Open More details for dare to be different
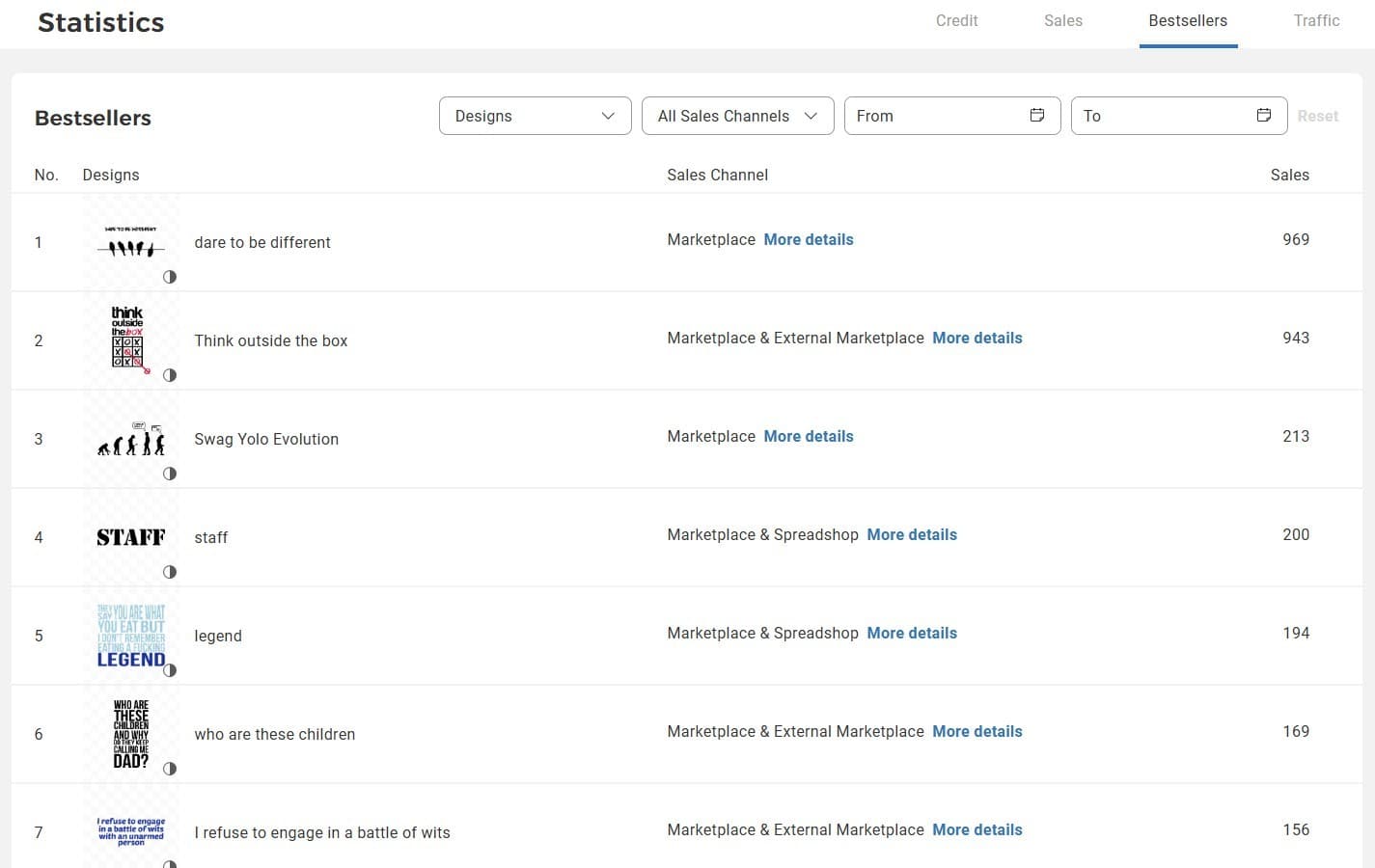The image size is (1375, 868). point(809,239)
